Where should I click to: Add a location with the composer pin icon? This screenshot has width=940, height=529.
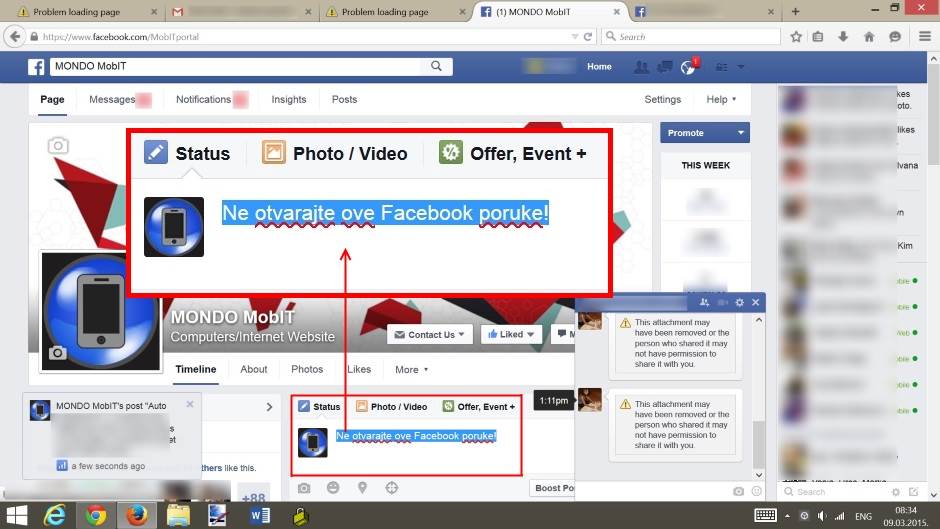coord(362,488)
